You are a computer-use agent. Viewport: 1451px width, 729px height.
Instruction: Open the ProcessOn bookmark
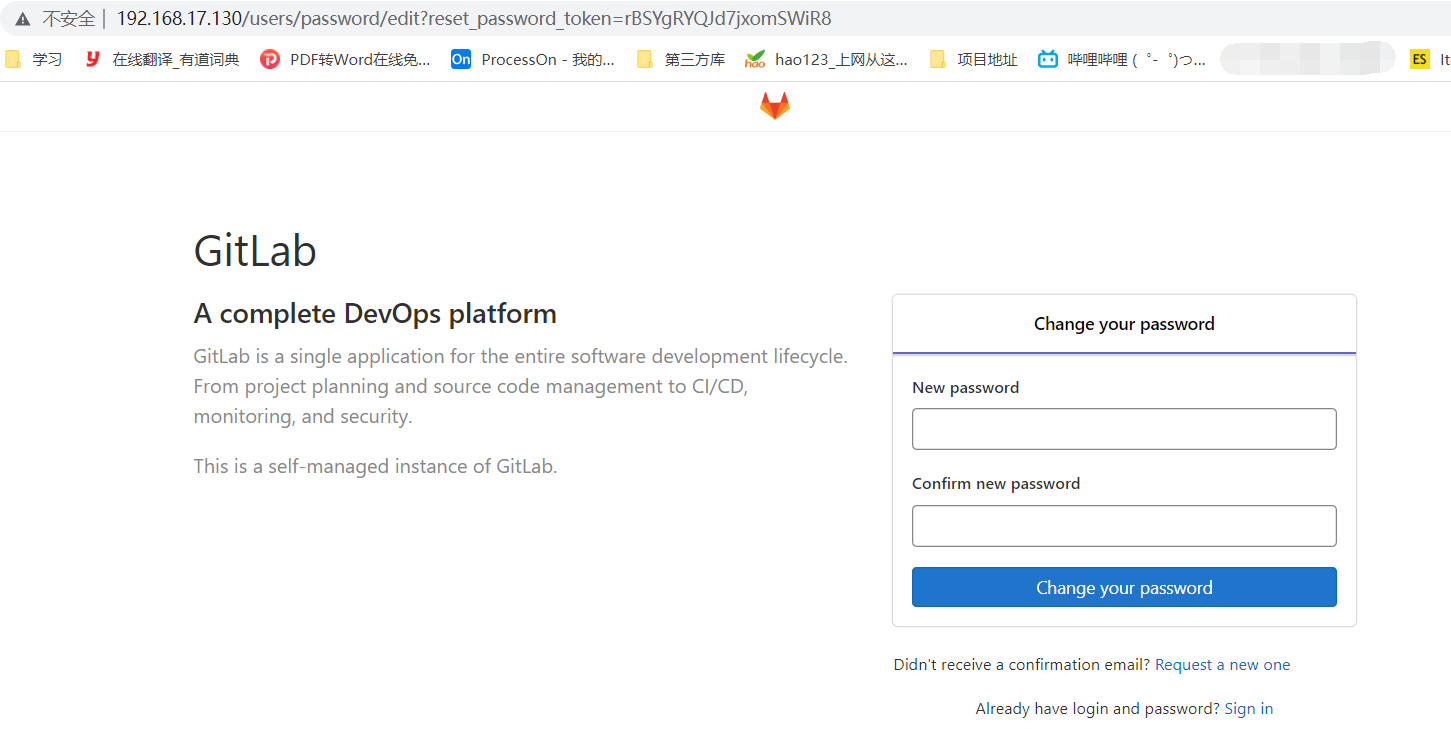[532, 60]
